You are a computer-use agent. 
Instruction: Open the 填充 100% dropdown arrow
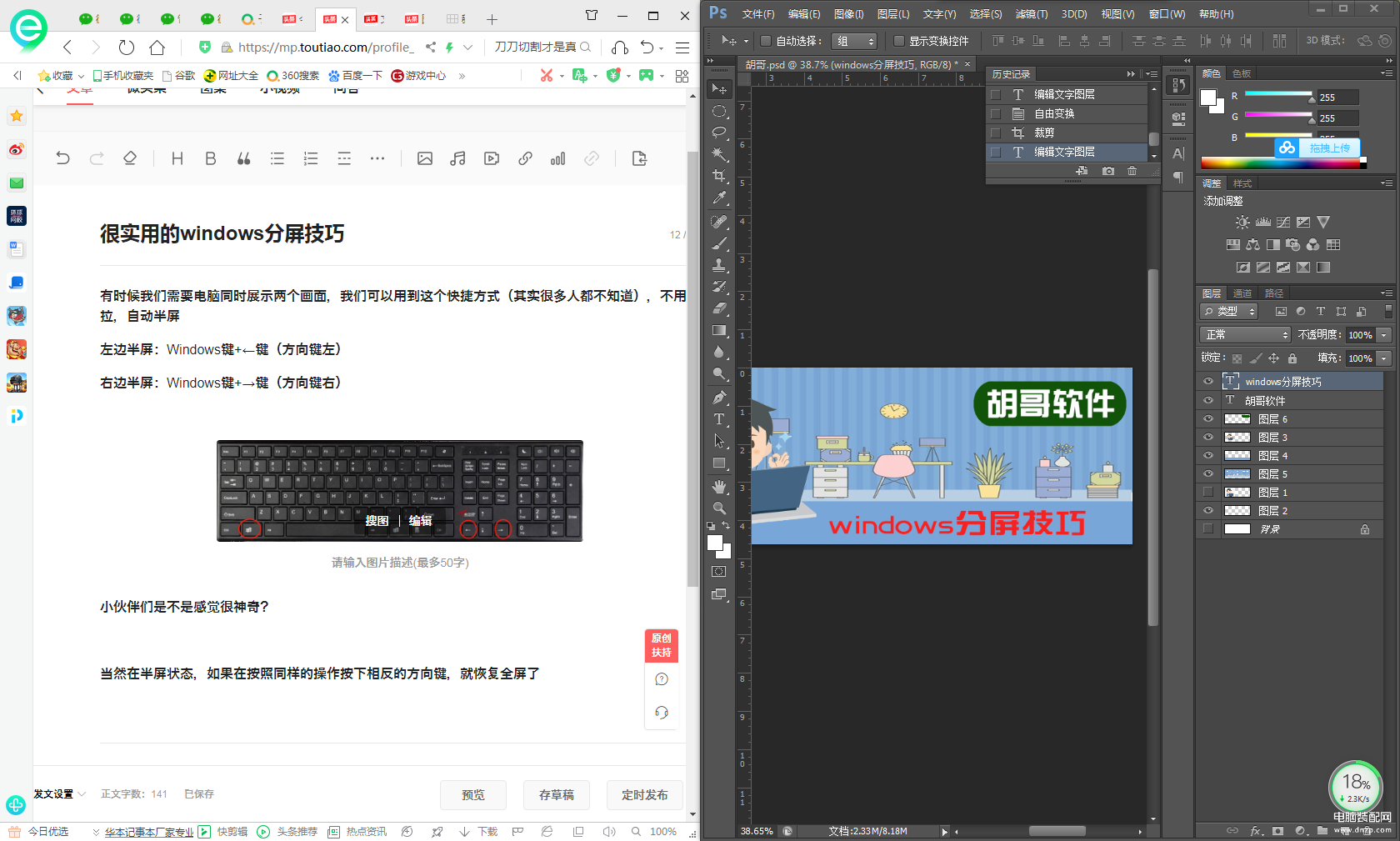(1384, 358)
